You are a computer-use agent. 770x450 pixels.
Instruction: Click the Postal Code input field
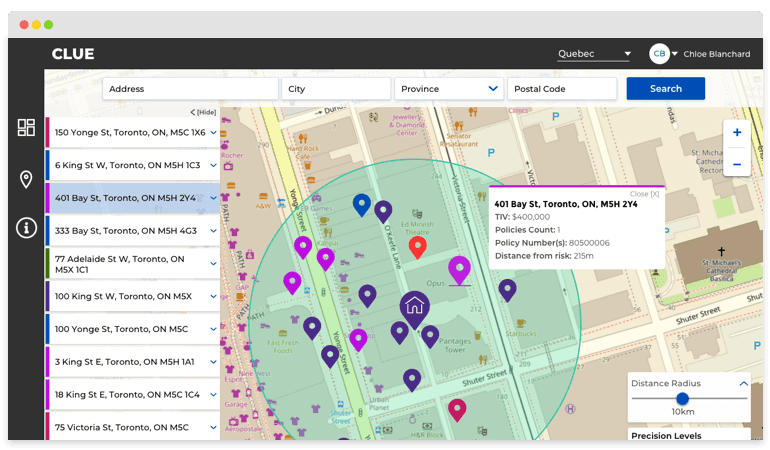(561, 88)
